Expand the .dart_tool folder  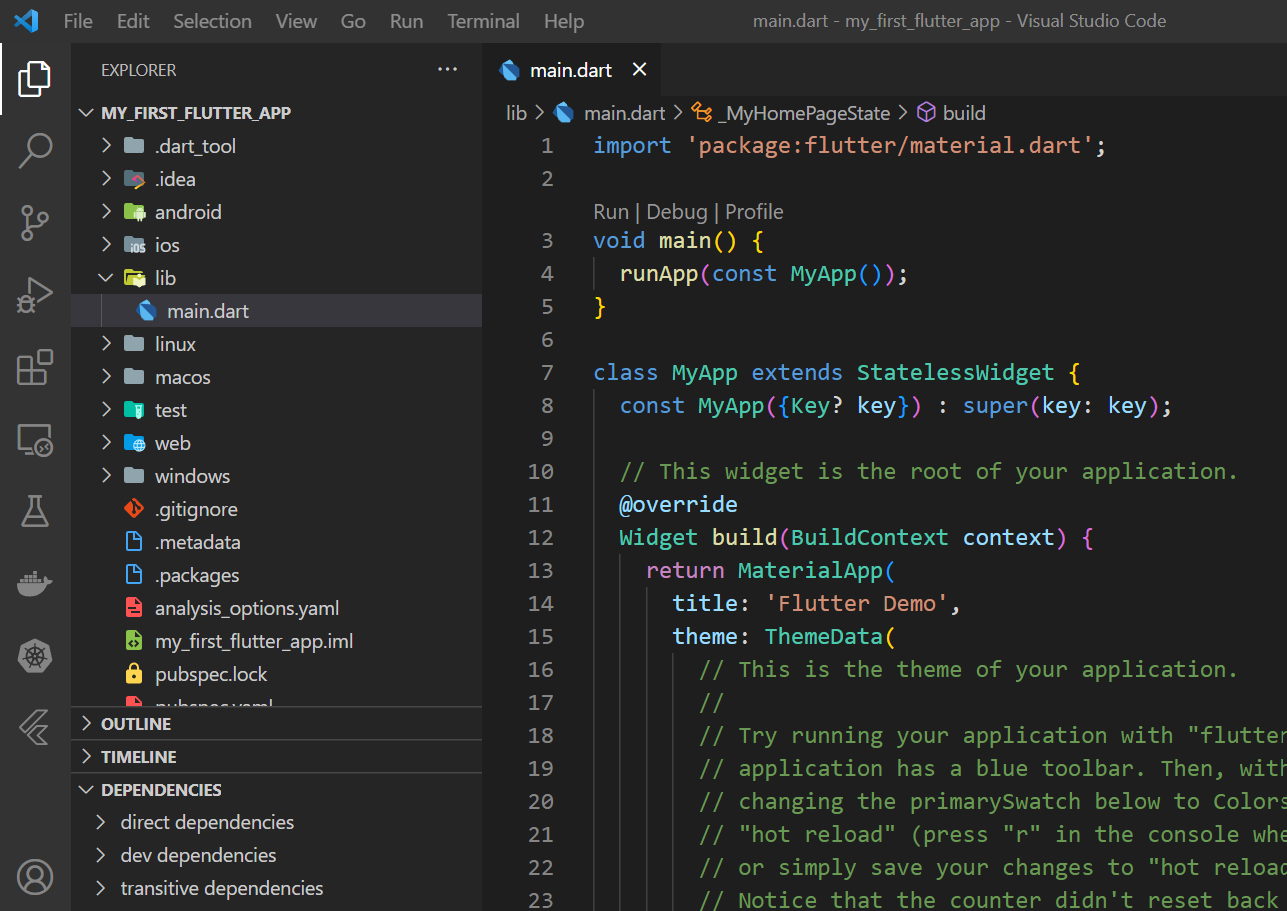[x=106, y=146]
